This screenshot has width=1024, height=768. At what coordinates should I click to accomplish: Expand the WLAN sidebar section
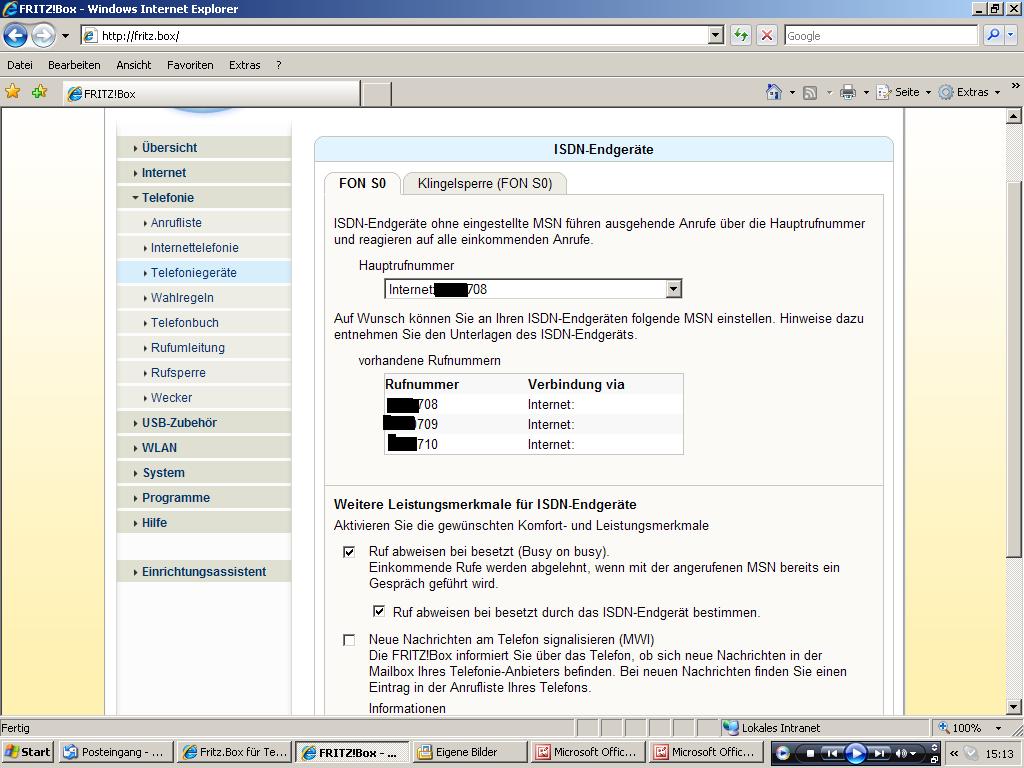pyautogui.click(x=159, y=448)
